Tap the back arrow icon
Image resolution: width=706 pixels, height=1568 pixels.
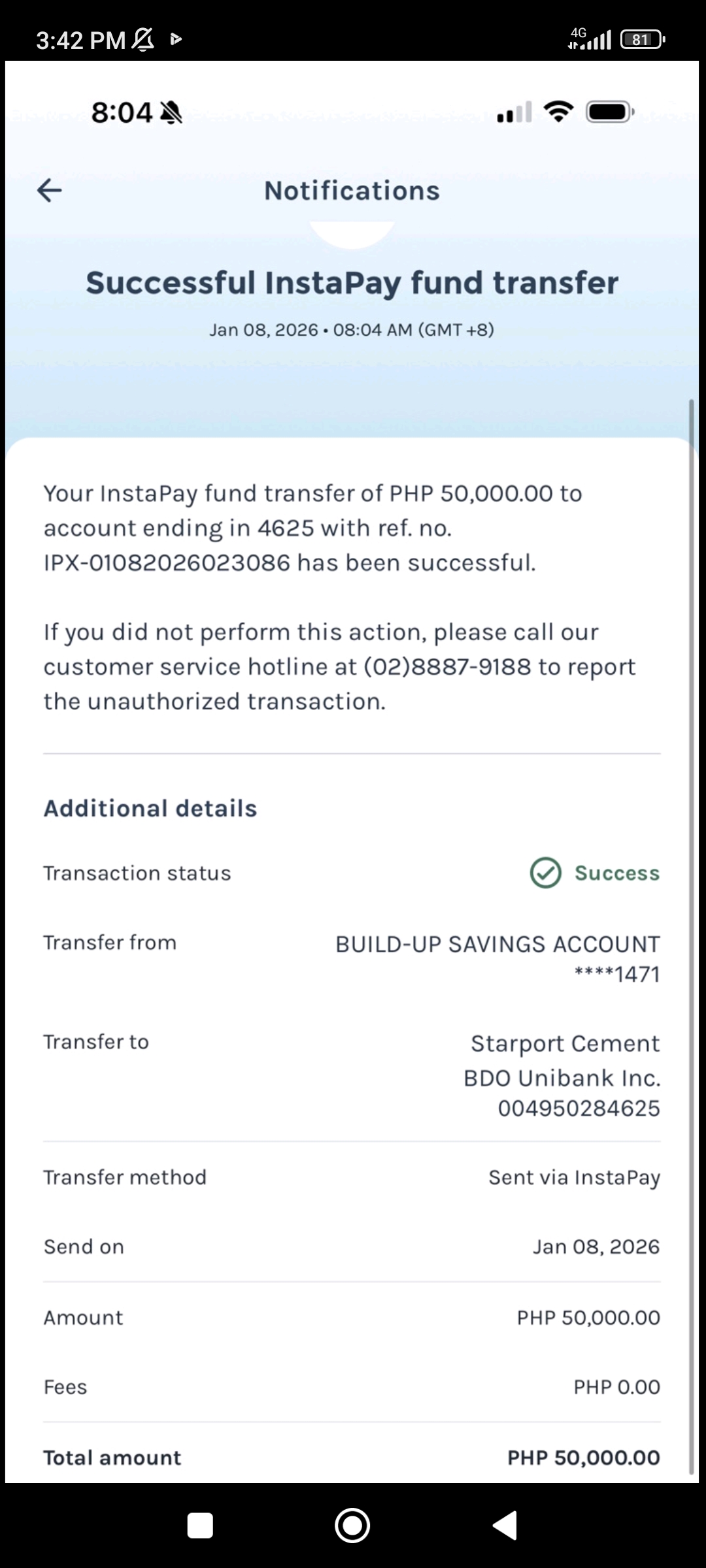(x=50, y=191)
